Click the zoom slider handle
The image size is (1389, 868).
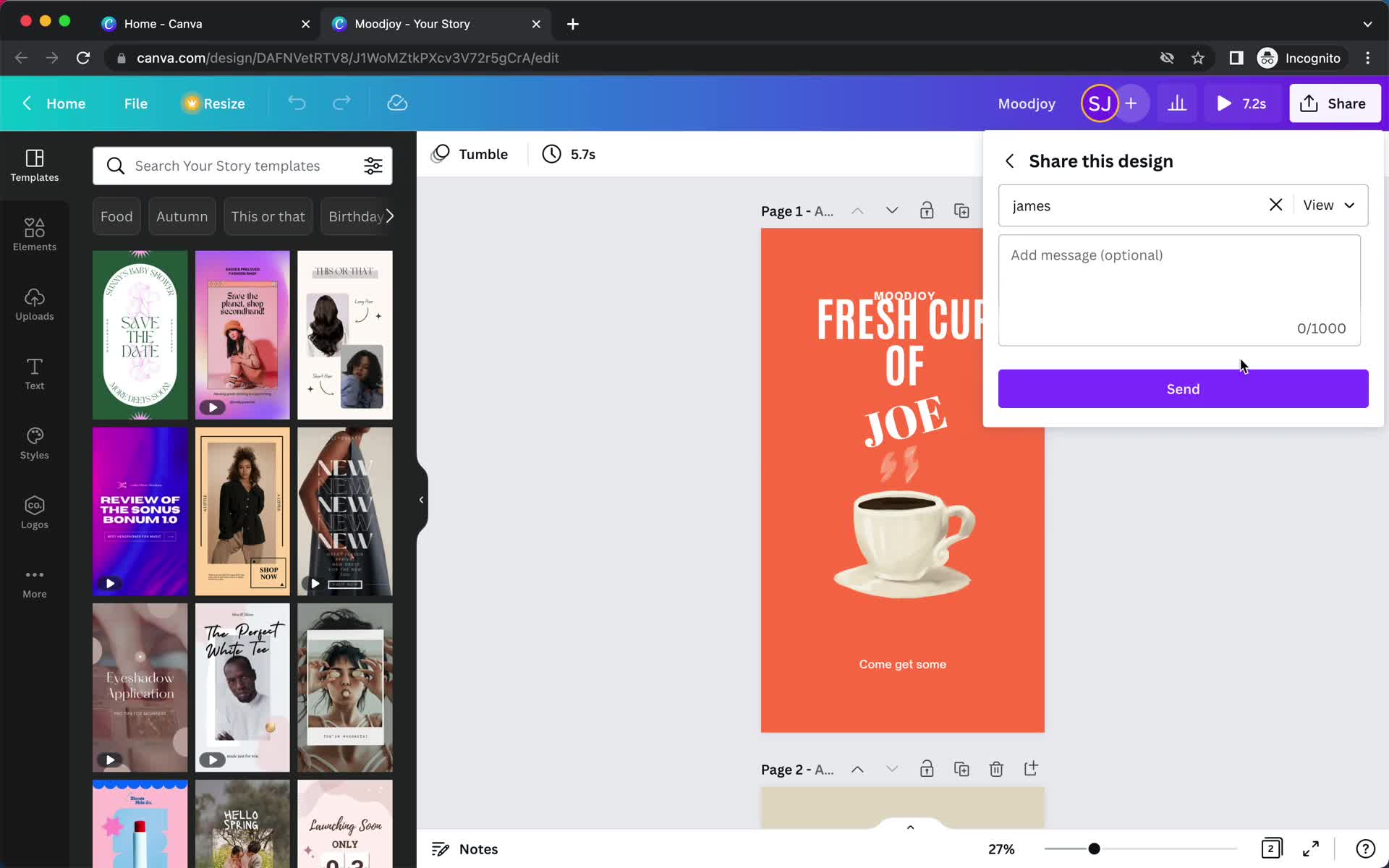tap(1094, 848)
